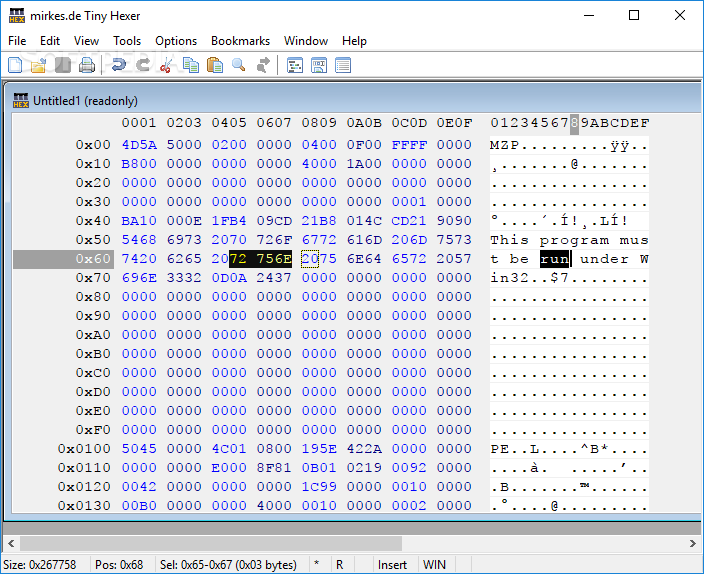Viewport: 704px width, 574px height.
Task: Click the FFFF hex word in row 0x00
Action: point(409,145)
